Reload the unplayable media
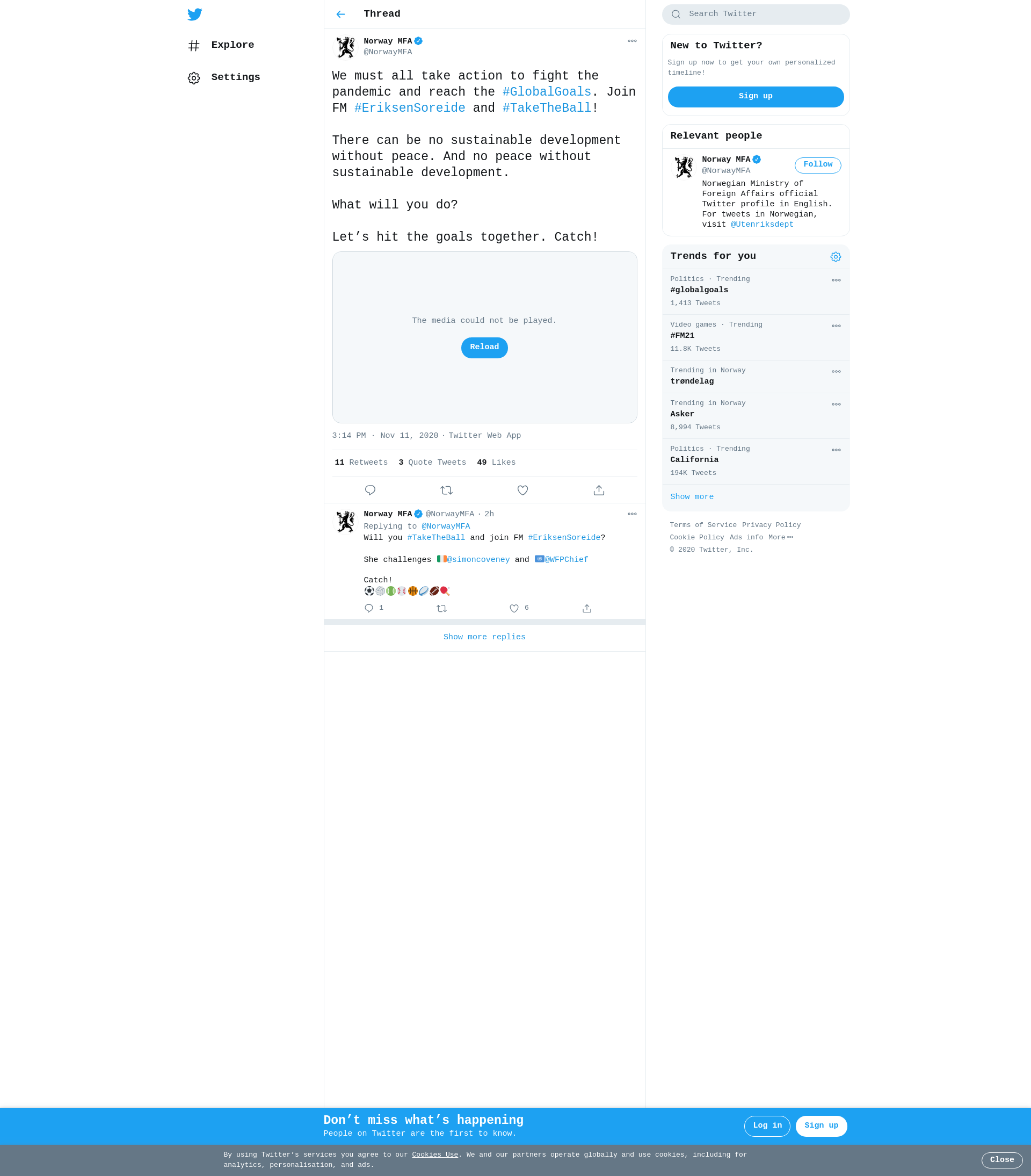 [x=484, y=348]
